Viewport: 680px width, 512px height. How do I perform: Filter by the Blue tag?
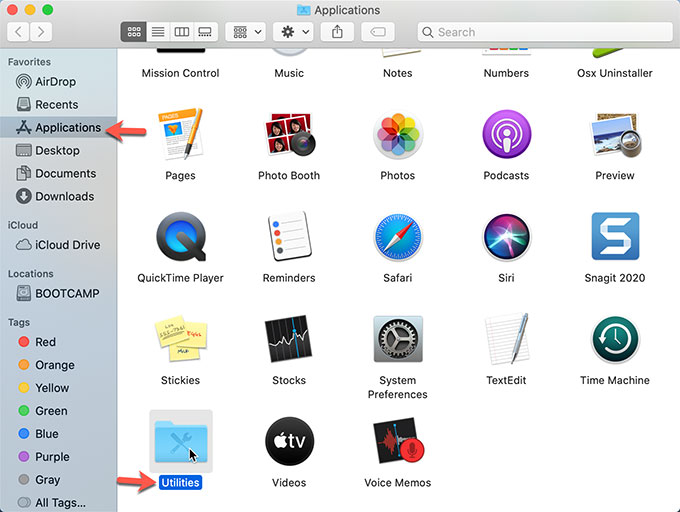[58, 434]
